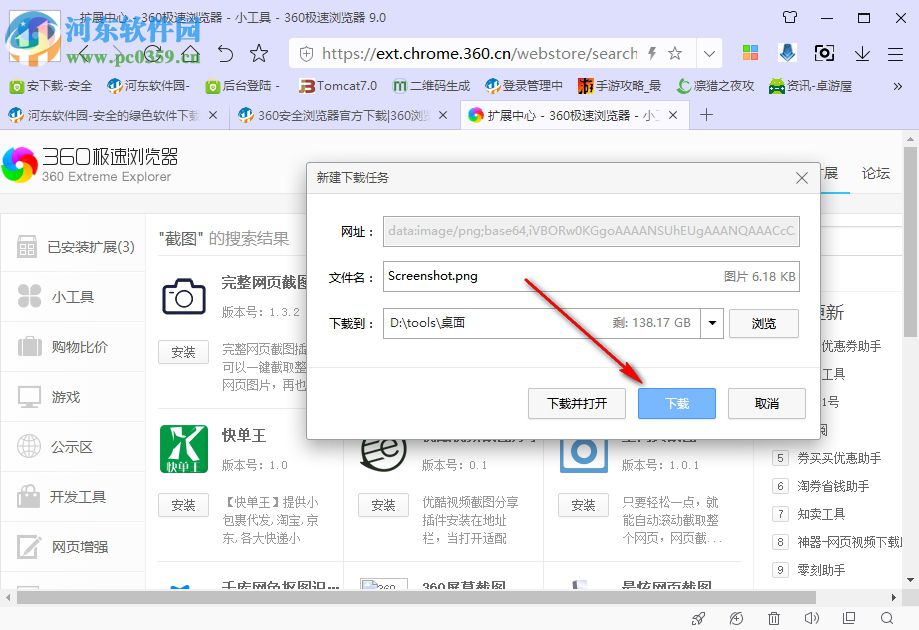Open the magnifier search icon in status bar
919x630 pixels.
click(x=886, y=620)
